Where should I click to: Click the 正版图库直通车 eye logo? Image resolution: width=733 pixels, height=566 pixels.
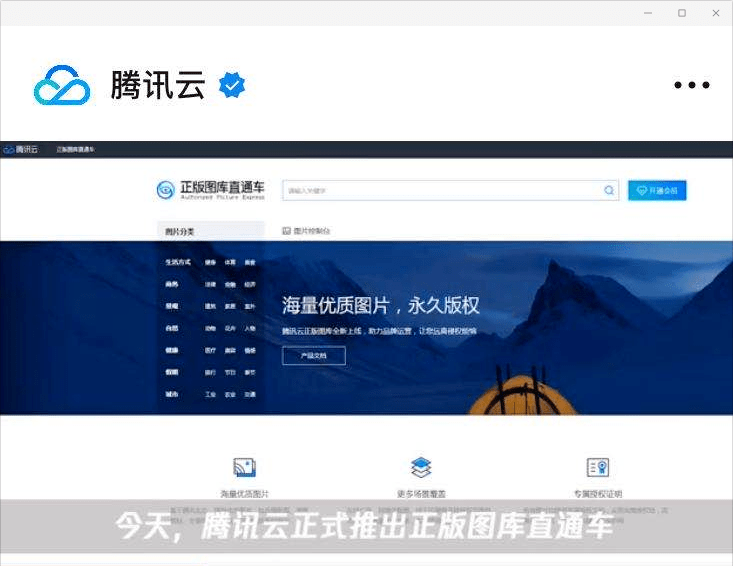pos(165,190)
